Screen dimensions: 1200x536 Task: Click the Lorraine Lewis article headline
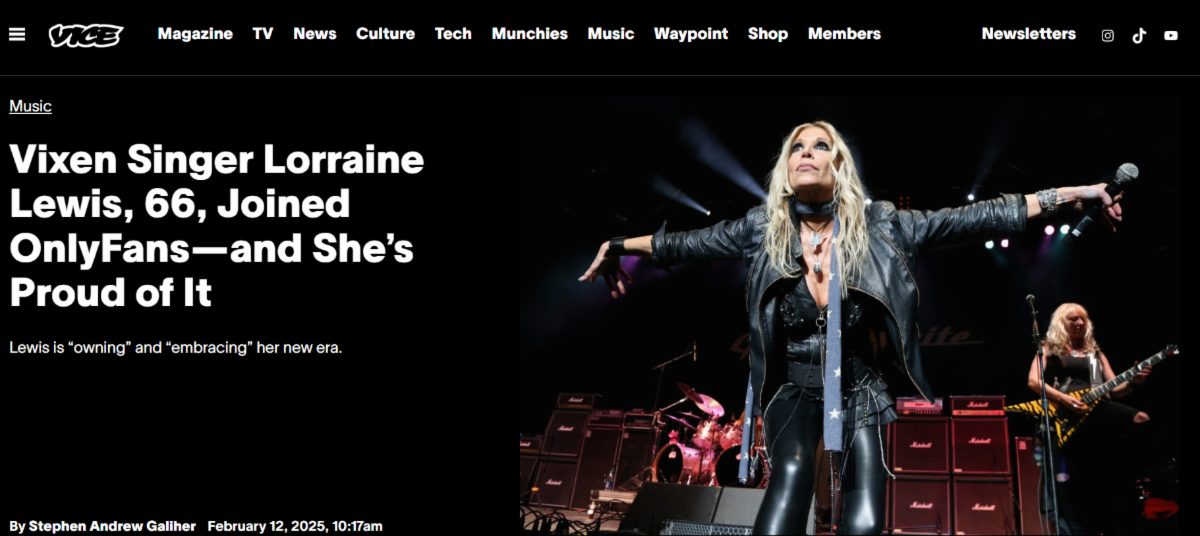click(217, 226)
